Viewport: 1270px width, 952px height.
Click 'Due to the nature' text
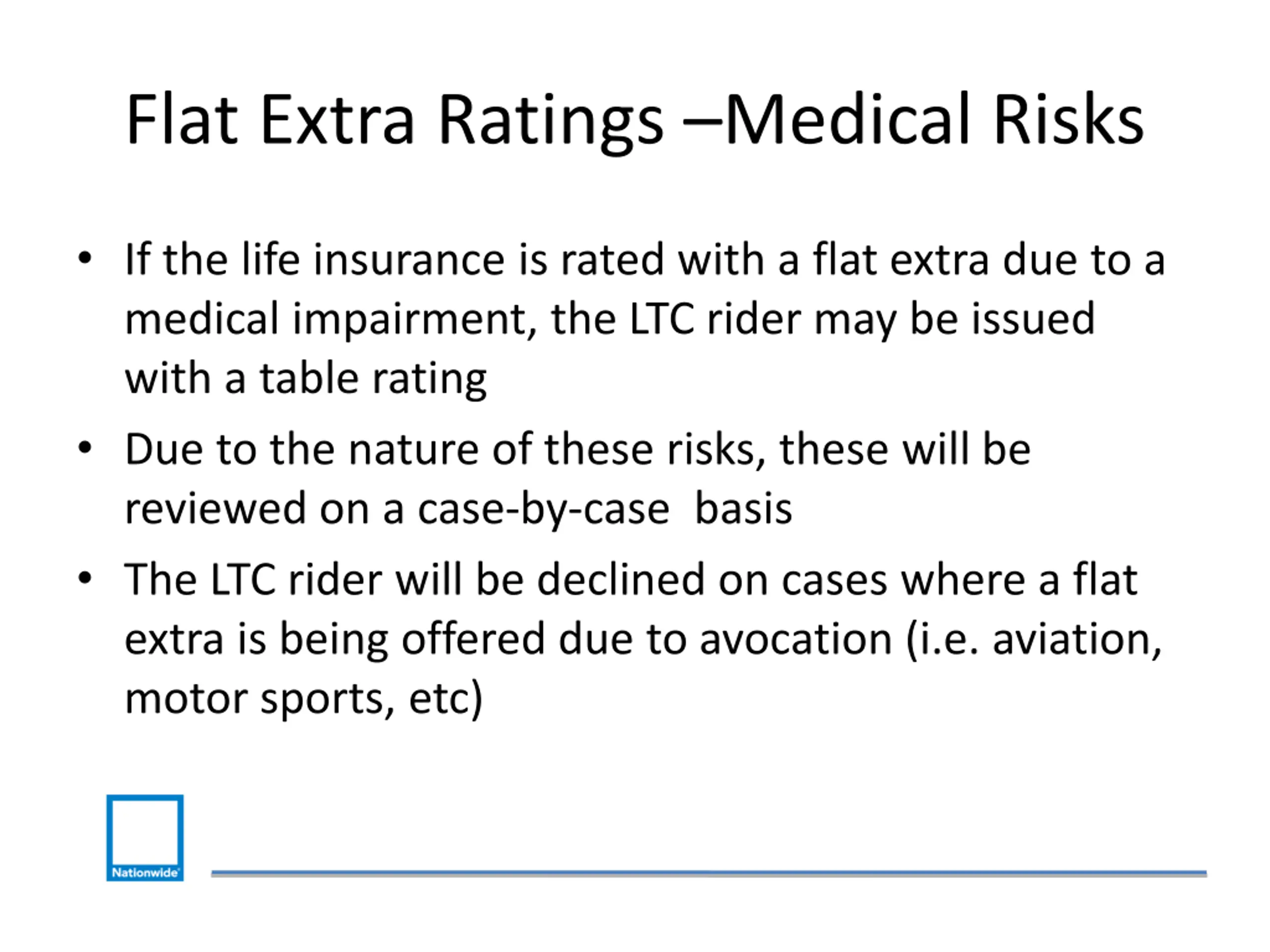coord(301,449)
